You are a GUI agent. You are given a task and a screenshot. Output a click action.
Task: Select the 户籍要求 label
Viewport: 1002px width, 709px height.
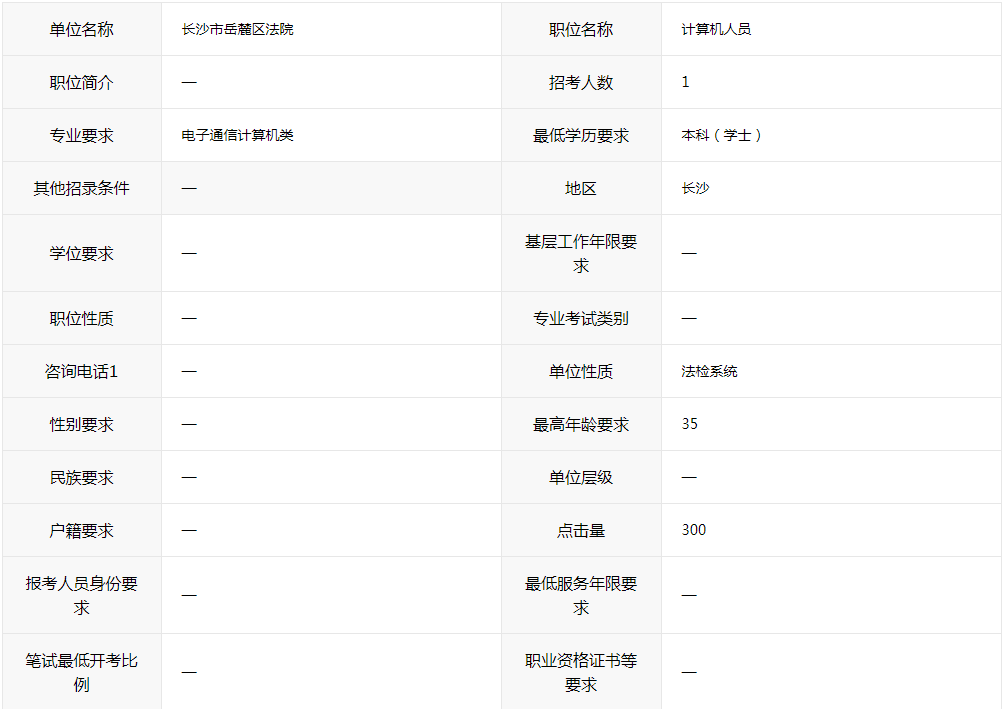[82, 531]
